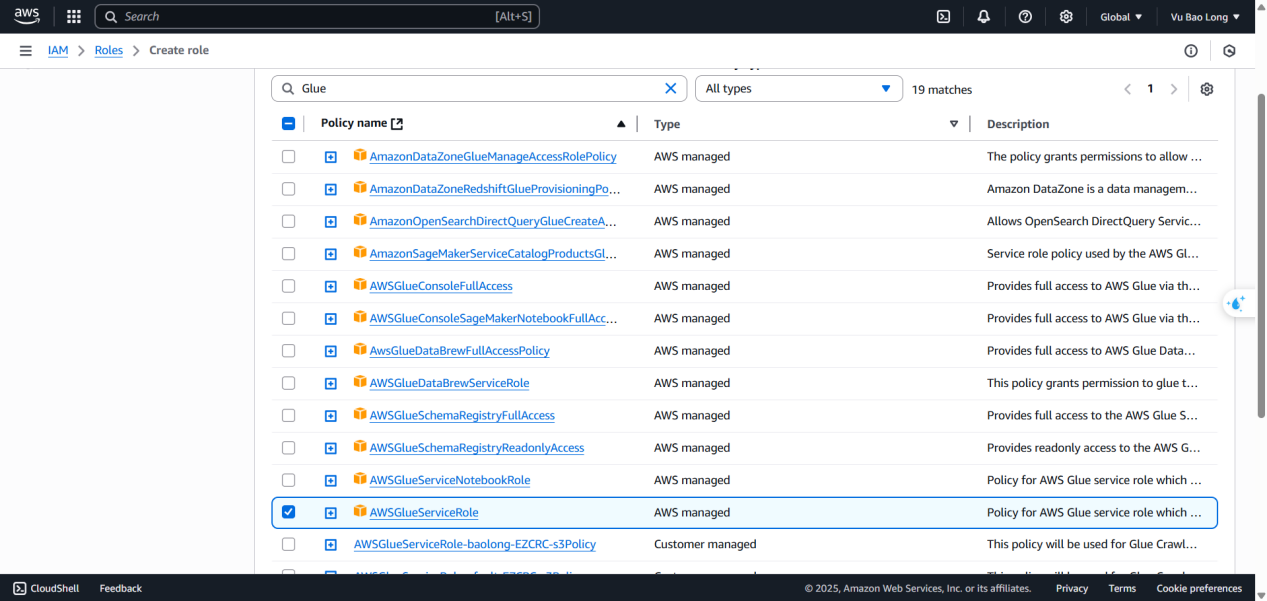Select AwsGlueDataBrewFullAccessPolicy checkbox
The width and height of the screenshot is (1267, 601).
289,350
